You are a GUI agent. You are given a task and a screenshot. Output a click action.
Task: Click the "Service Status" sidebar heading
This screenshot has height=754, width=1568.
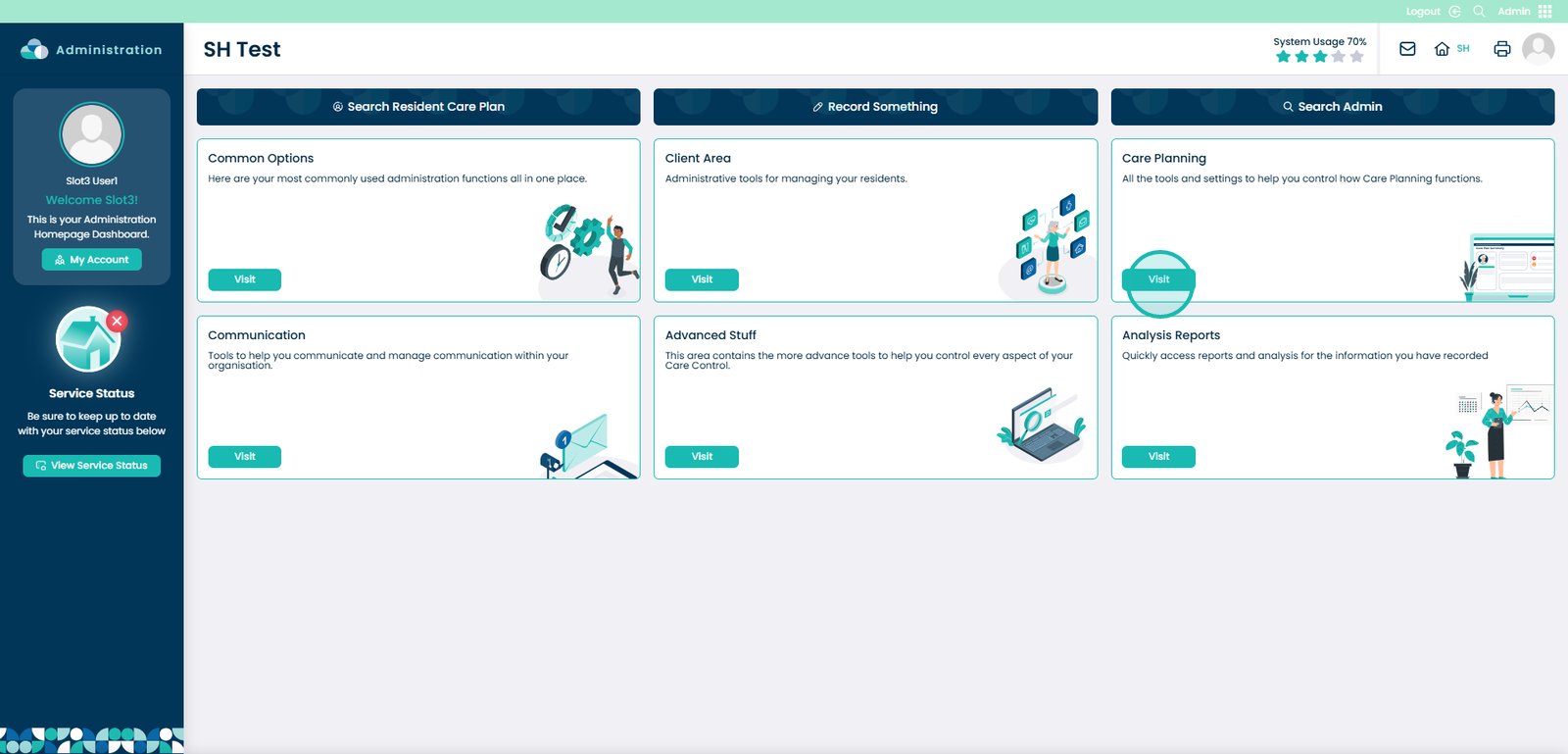pos(92,393)
